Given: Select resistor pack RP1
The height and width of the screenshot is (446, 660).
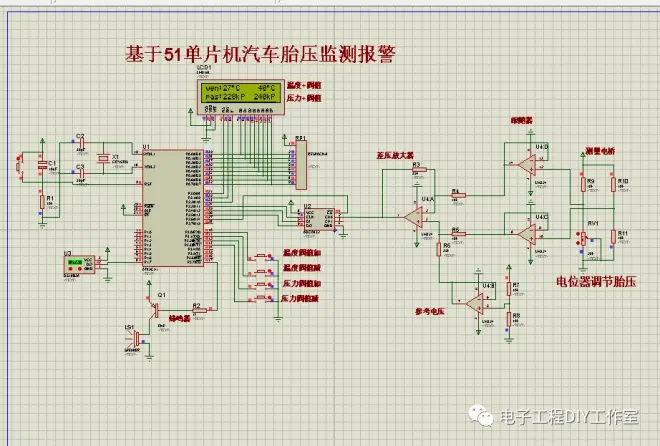Looking at the screenshot, I should click(x=301, y=165).
